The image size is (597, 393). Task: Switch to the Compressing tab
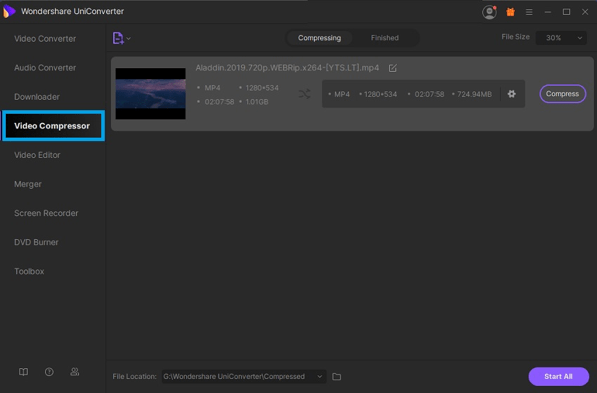(319, 38)
